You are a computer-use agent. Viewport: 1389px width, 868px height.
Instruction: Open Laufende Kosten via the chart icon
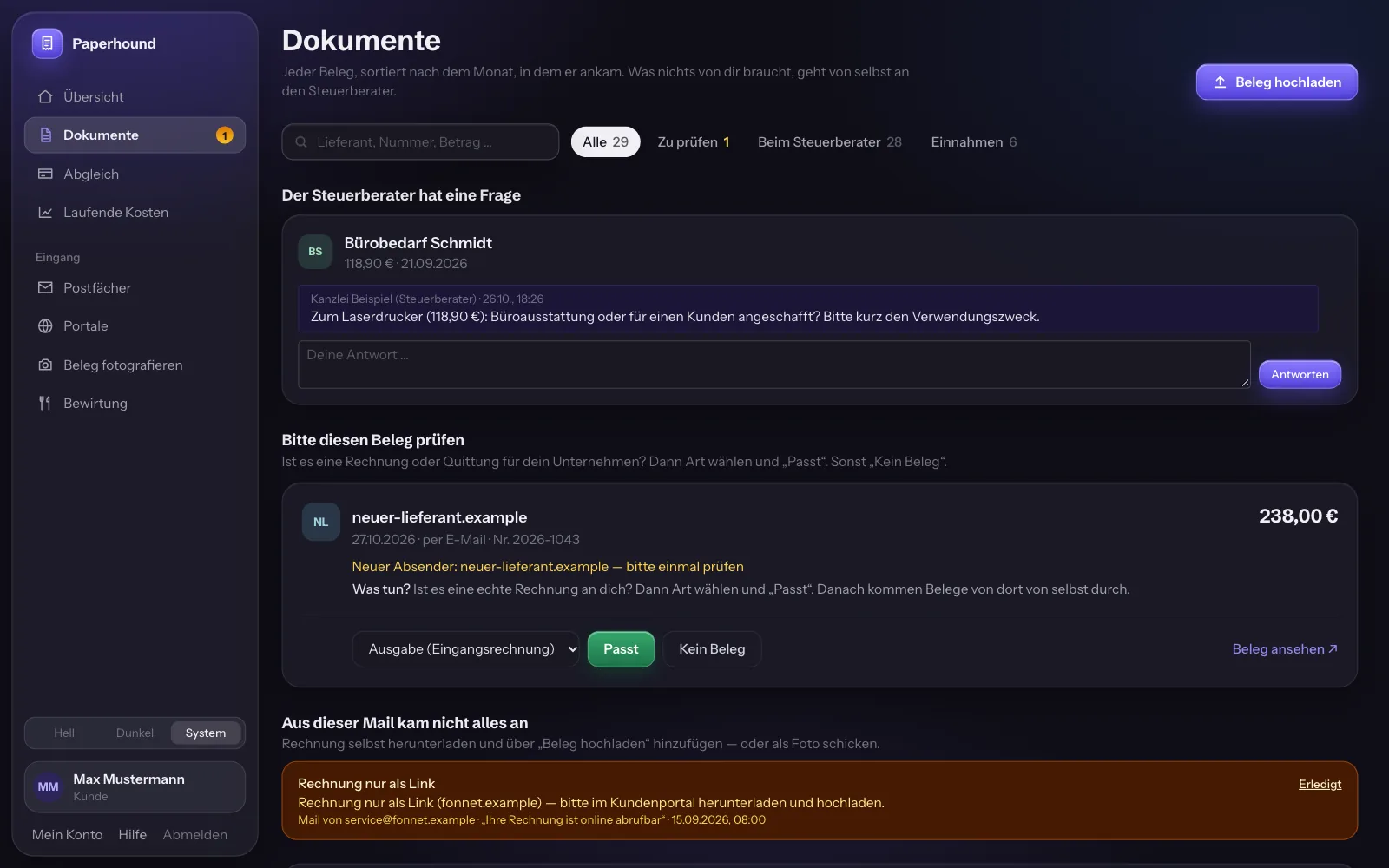45,212
